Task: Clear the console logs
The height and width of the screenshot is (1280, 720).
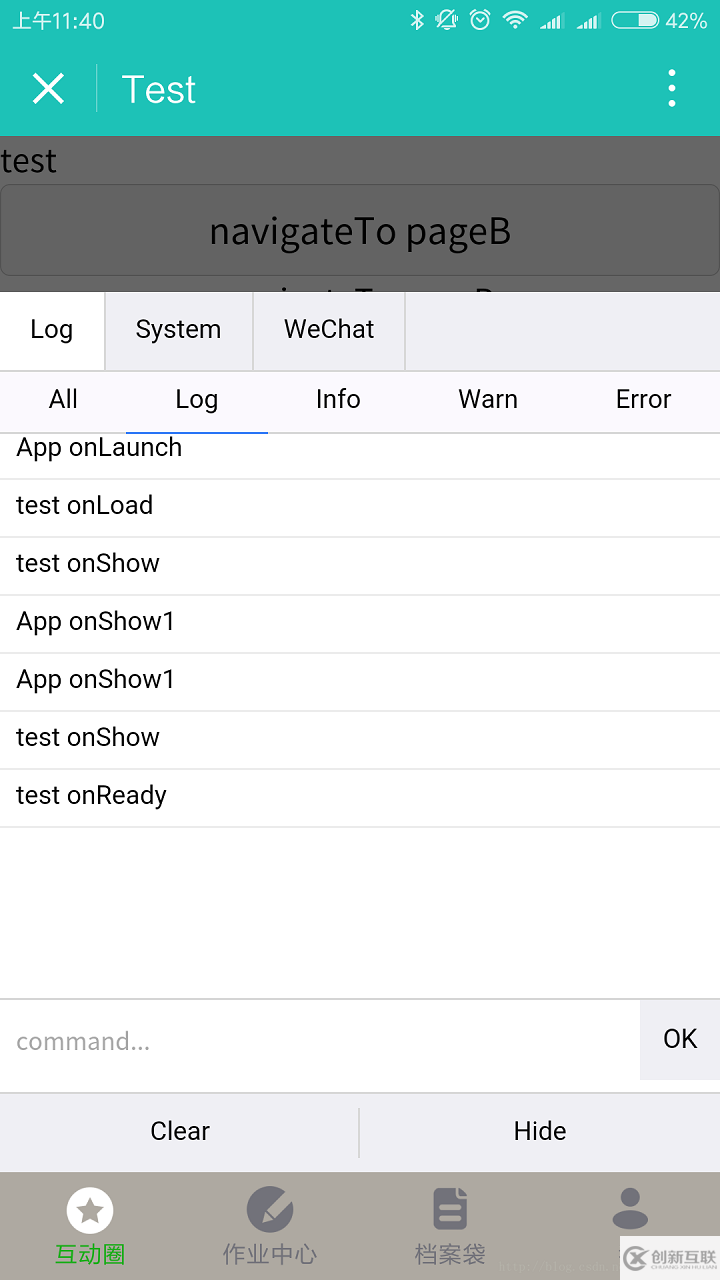Action: click(180, 1131)
